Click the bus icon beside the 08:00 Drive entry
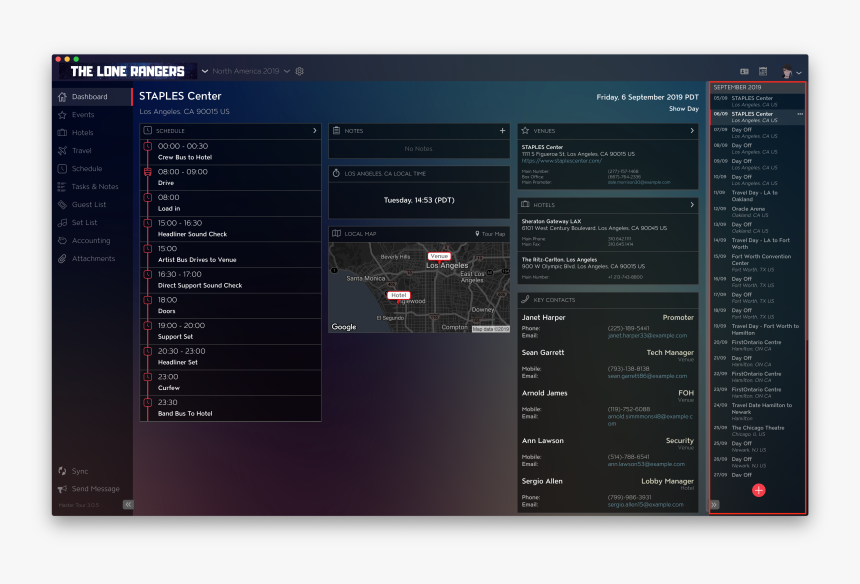The width and height of the screenshot is (860, 584). tap(148, 172)
